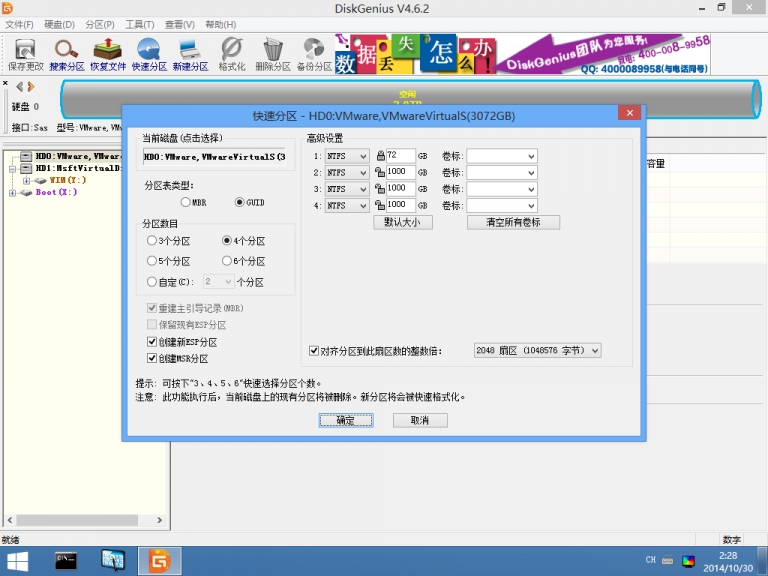Open the 文件(F) menu

19,24
